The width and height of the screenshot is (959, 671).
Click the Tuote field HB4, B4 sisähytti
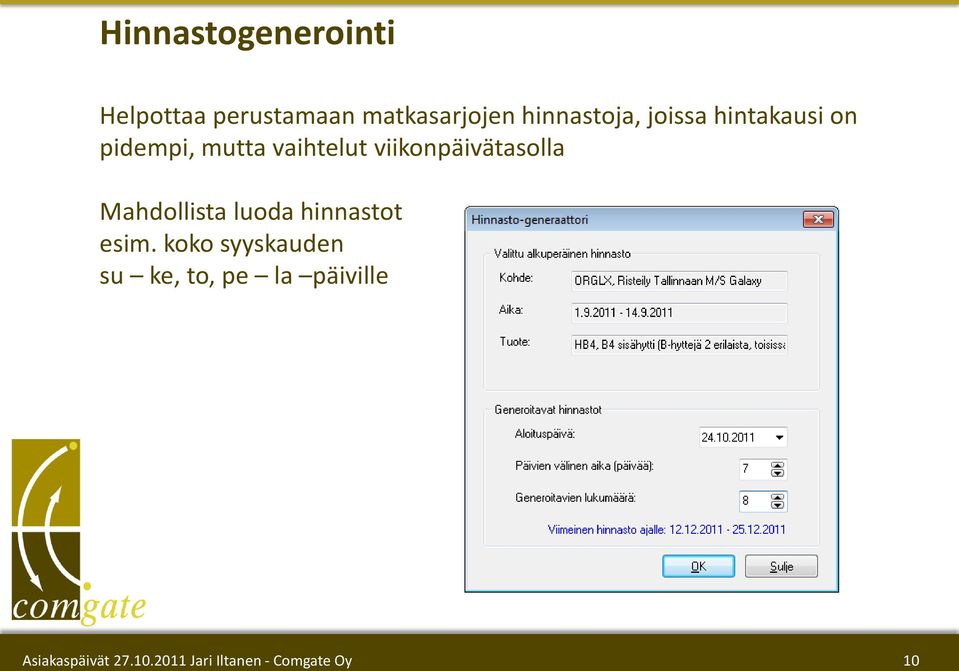click(x=679, y=344)
